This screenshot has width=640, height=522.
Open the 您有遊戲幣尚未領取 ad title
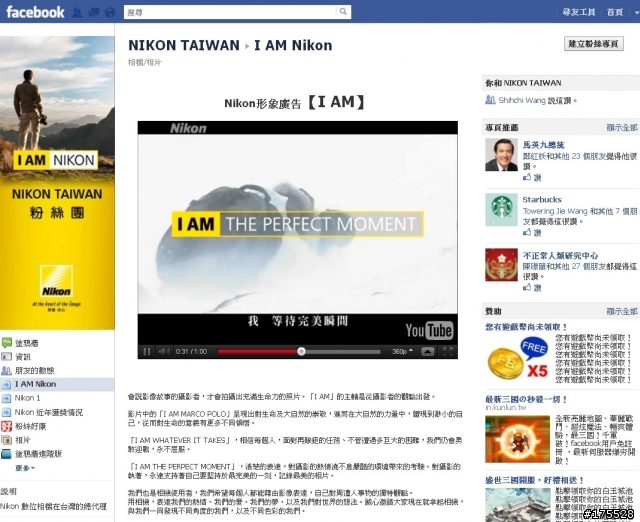pyautogui.click(x=526, y=327)
